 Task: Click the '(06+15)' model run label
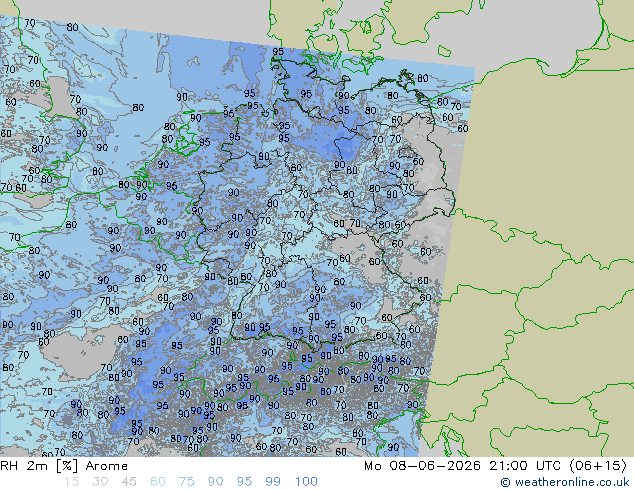click(598, 466)
